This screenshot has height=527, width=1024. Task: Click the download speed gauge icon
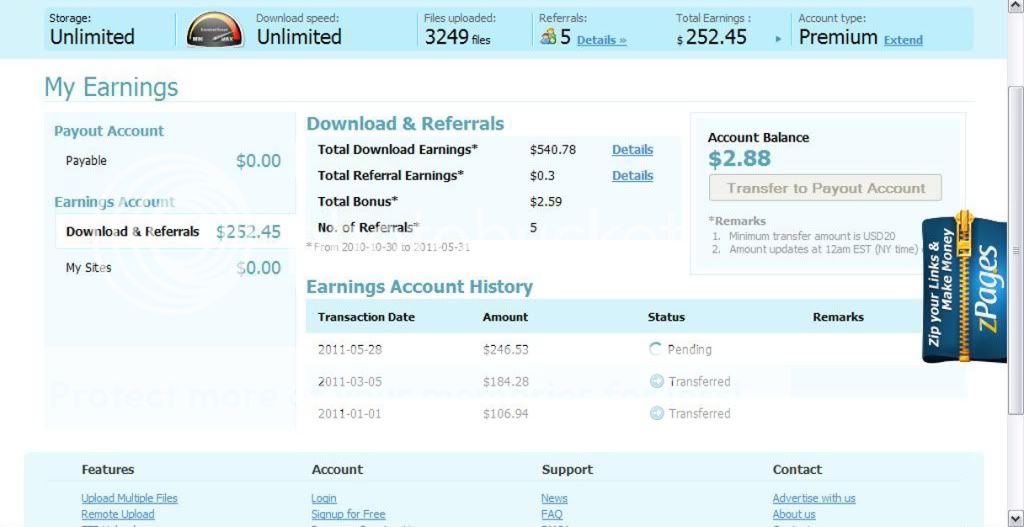click(x=214, y=30)
